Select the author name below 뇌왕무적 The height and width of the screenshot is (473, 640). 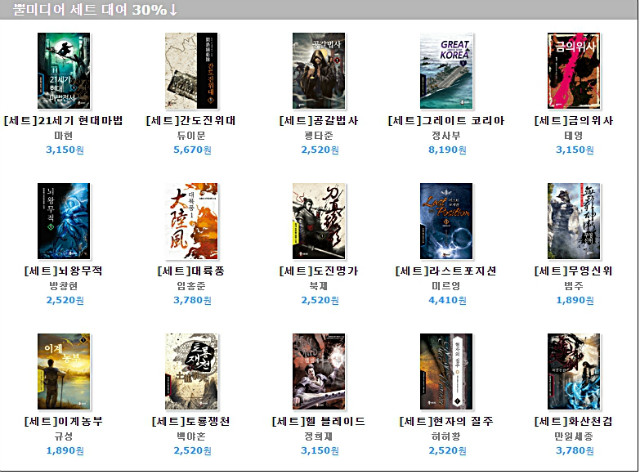(x=64, y=286)
